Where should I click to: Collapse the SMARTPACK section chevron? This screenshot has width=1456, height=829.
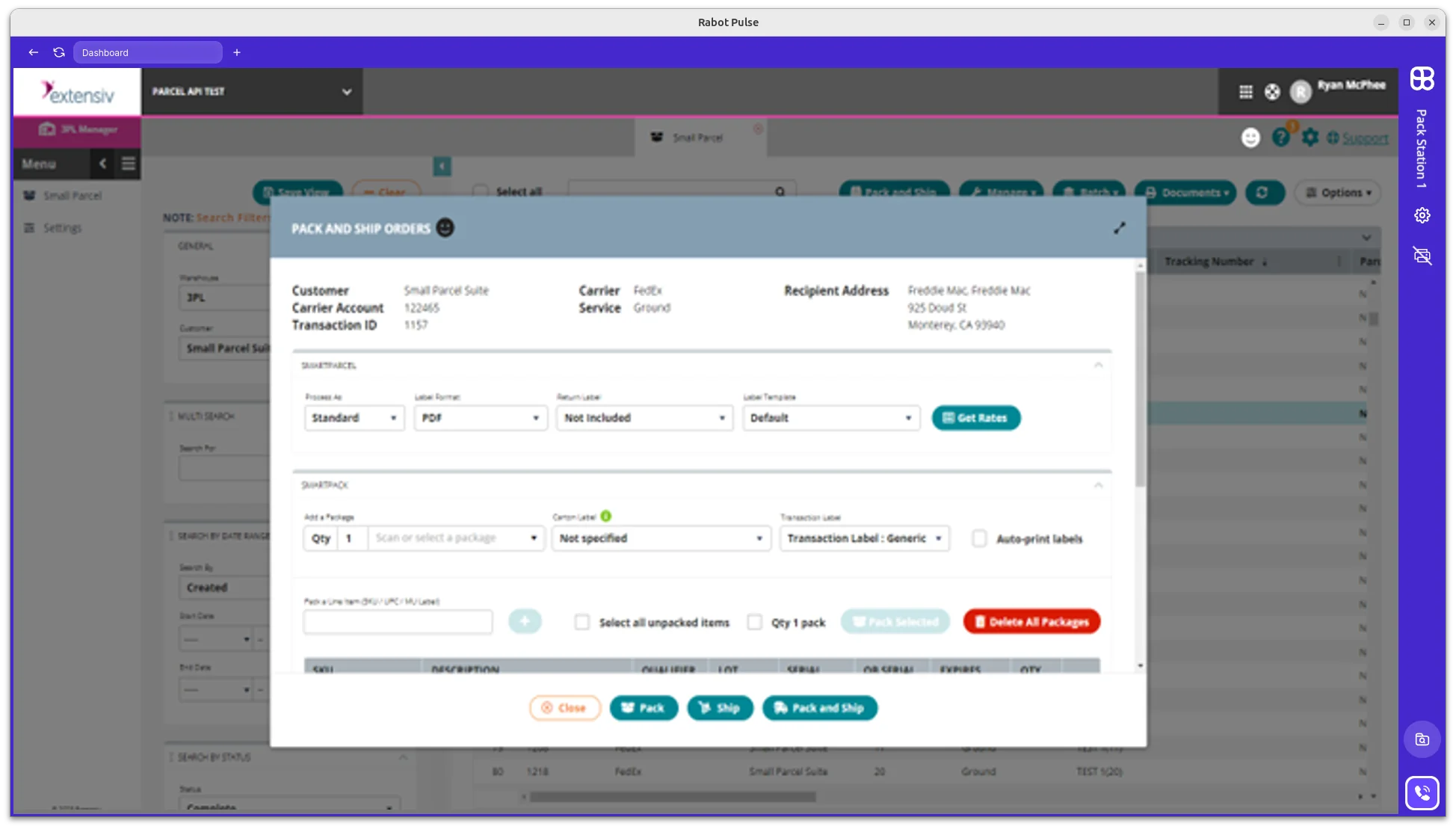[1098, 484]
